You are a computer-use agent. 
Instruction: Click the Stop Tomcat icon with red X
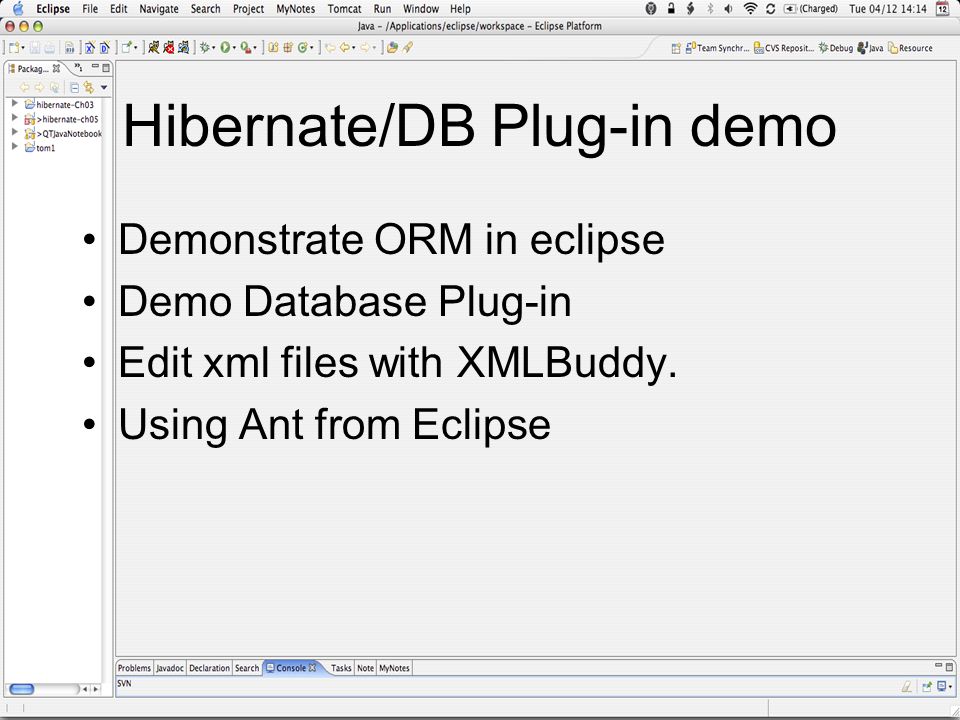click(168, 47)
